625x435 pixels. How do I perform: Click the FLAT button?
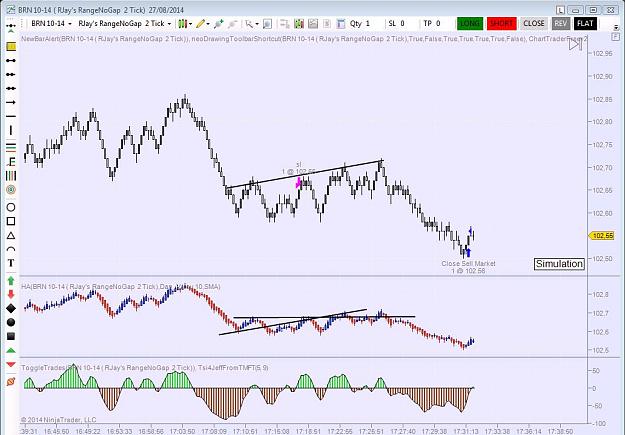[x=585, y=24]
